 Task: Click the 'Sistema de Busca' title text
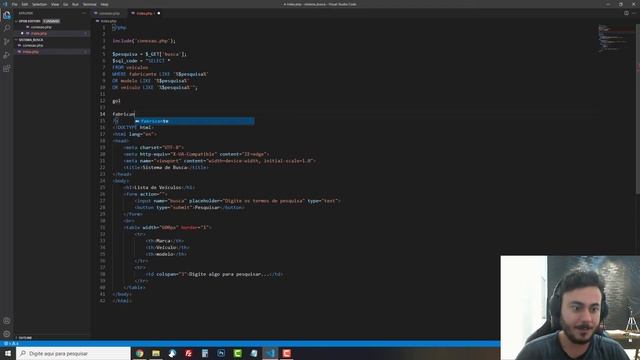coord(164,167)
